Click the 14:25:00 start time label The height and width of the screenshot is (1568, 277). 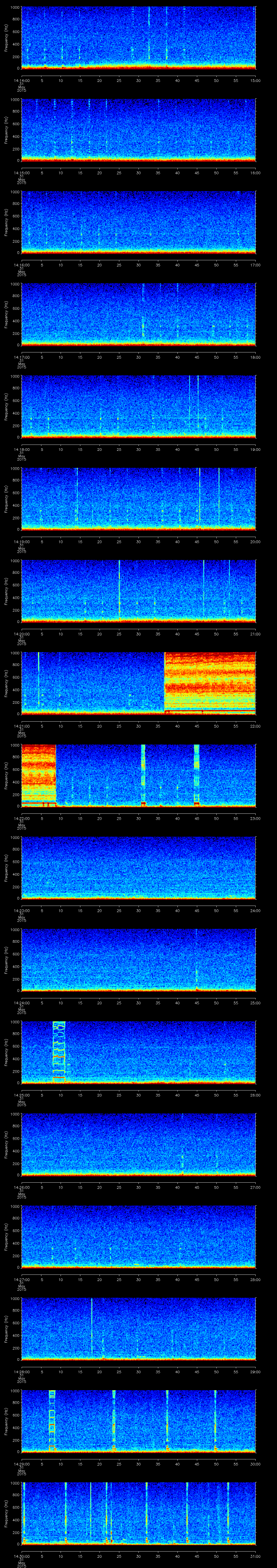(21, 1095)
